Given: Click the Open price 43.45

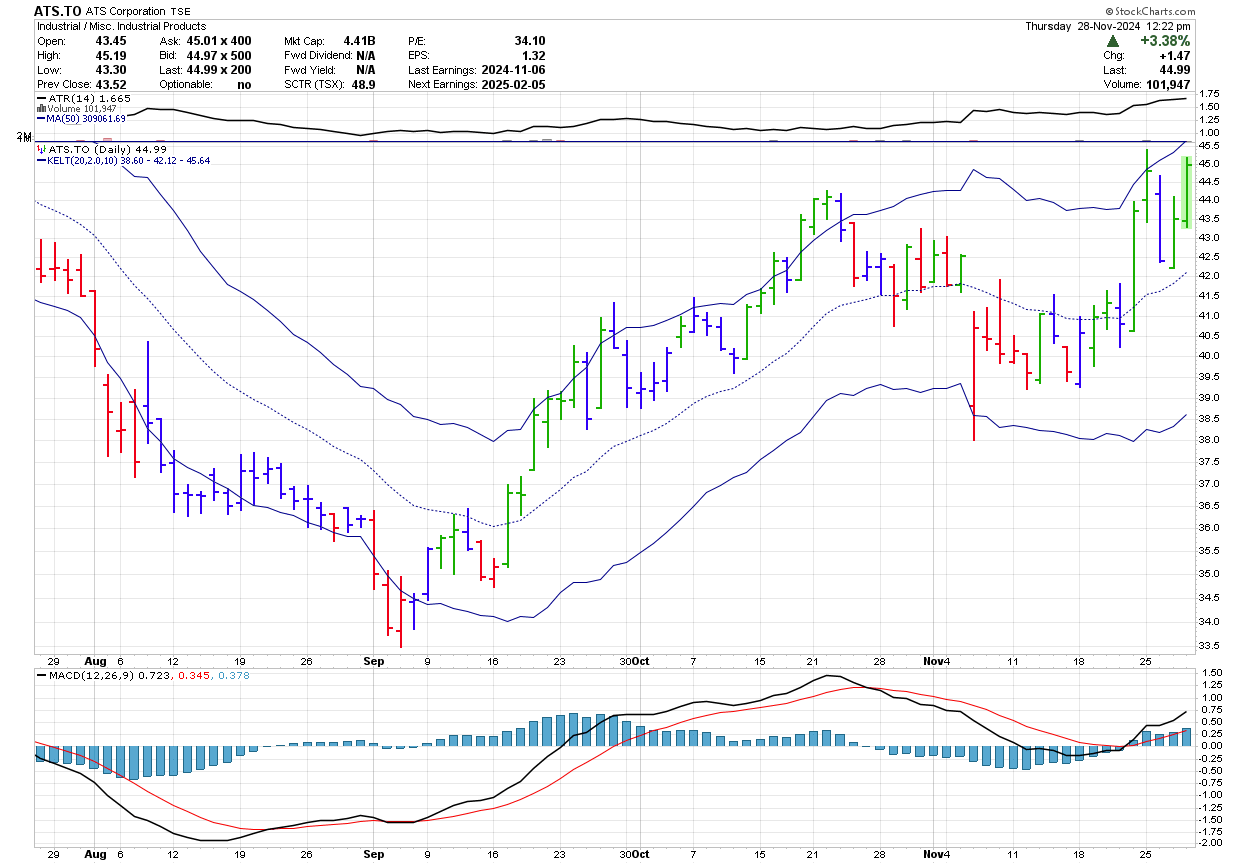Looking at the screenshot, I should click(x=110, y=41).
